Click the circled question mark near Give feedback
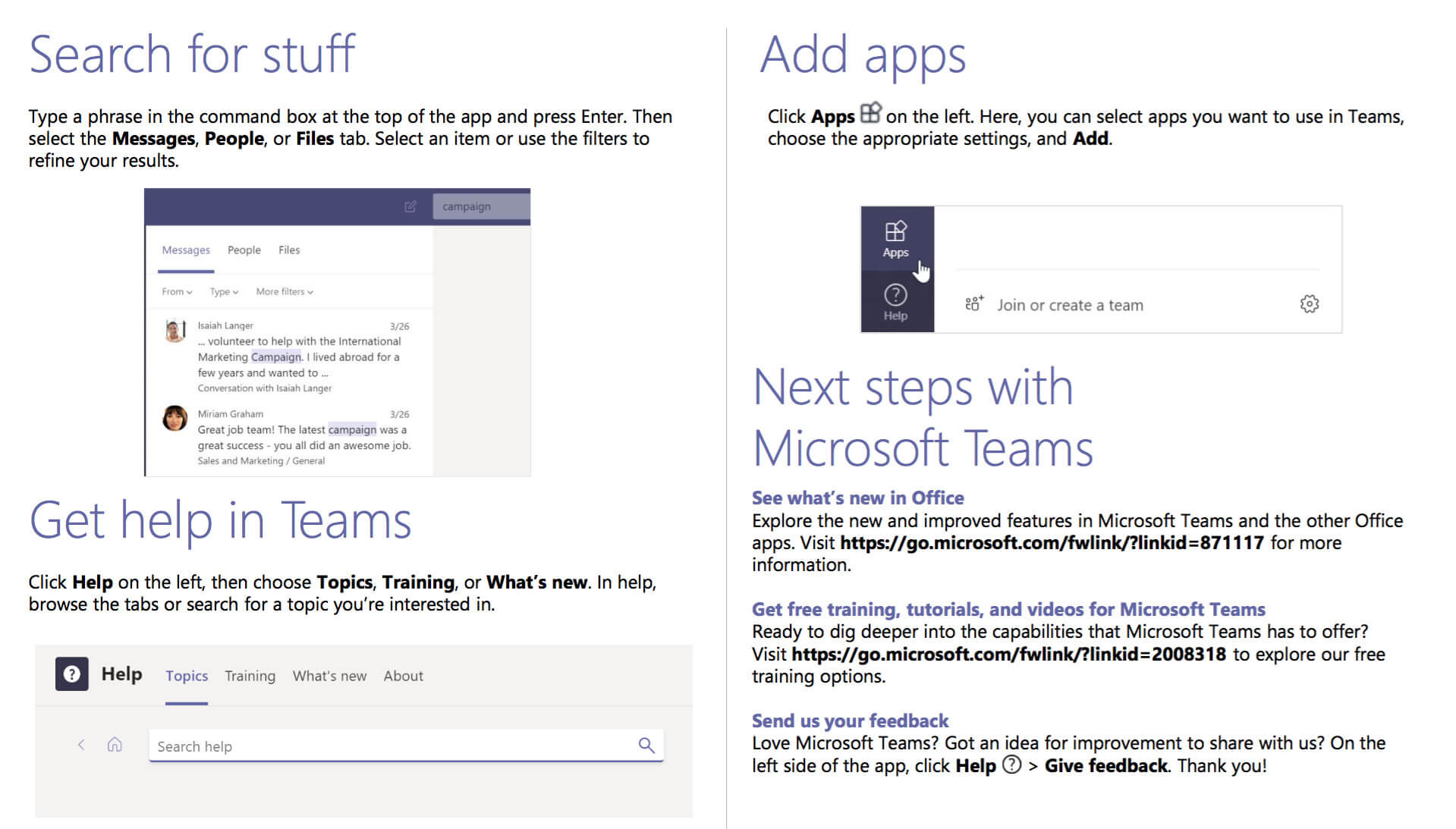This screenshot has height=829, width=1456. point(1011,765)
